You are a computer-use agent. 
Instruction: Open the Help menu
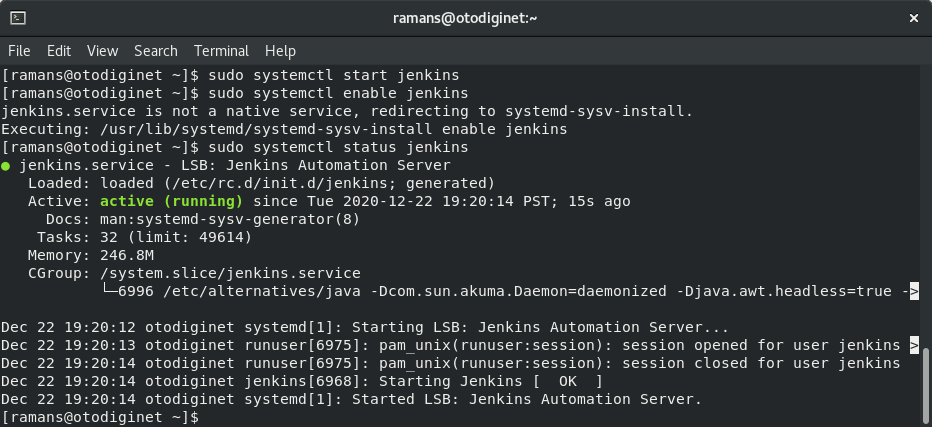pyautogui.click(x=280, y=51)
